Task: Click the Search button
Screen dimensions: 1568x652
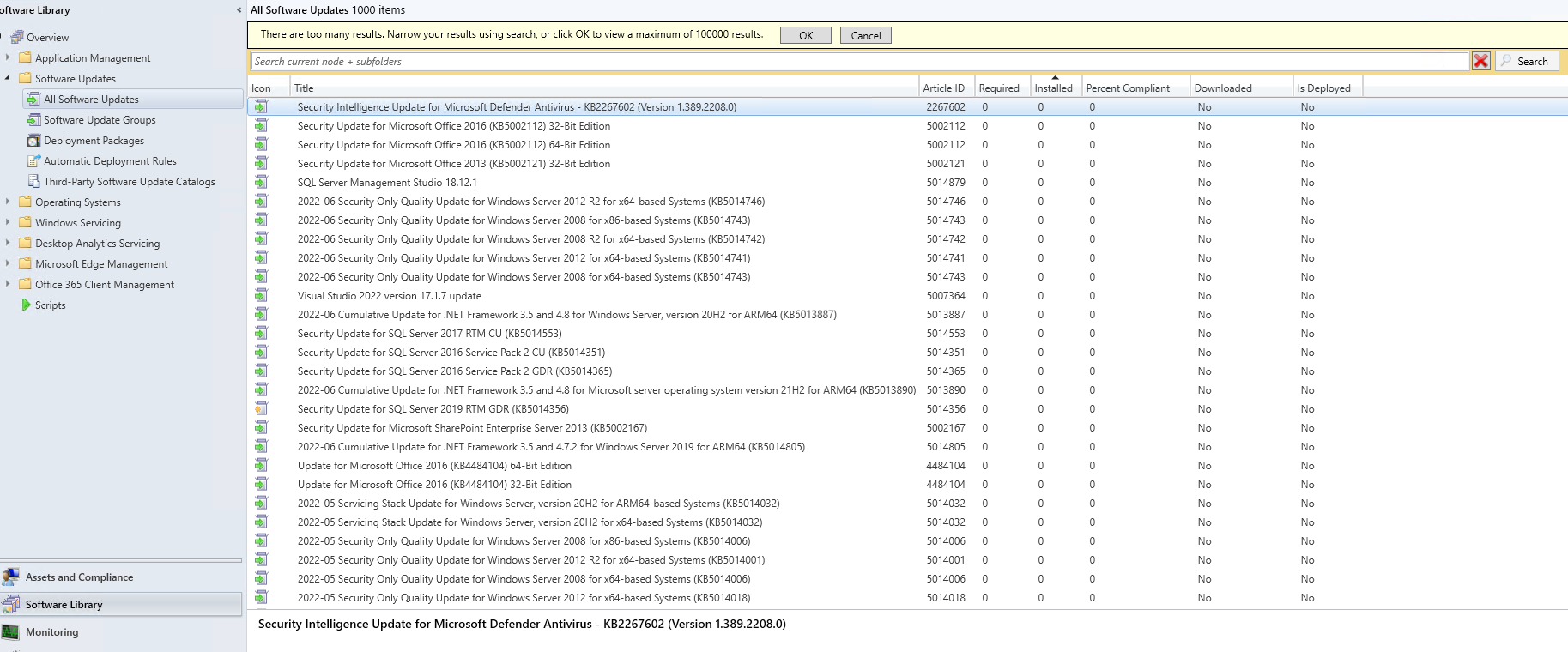Action: pos(1527,61)
